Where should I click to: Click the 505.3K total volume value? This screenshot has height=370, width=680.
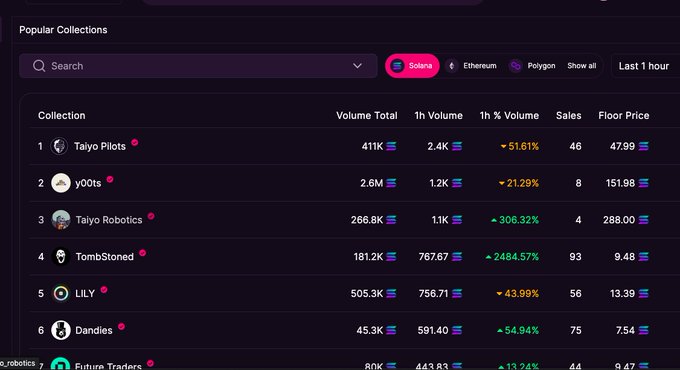tap(367, 294)
